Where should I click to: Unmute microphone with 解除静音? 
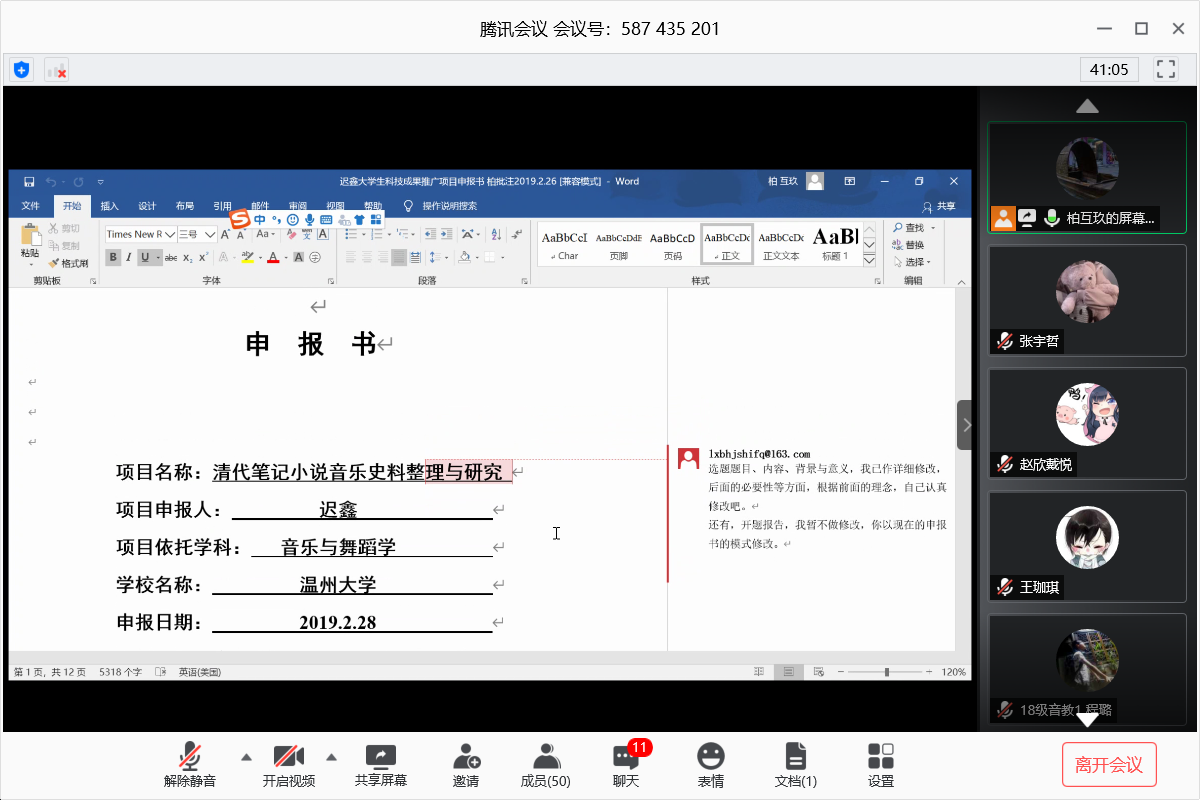(190, 757)
